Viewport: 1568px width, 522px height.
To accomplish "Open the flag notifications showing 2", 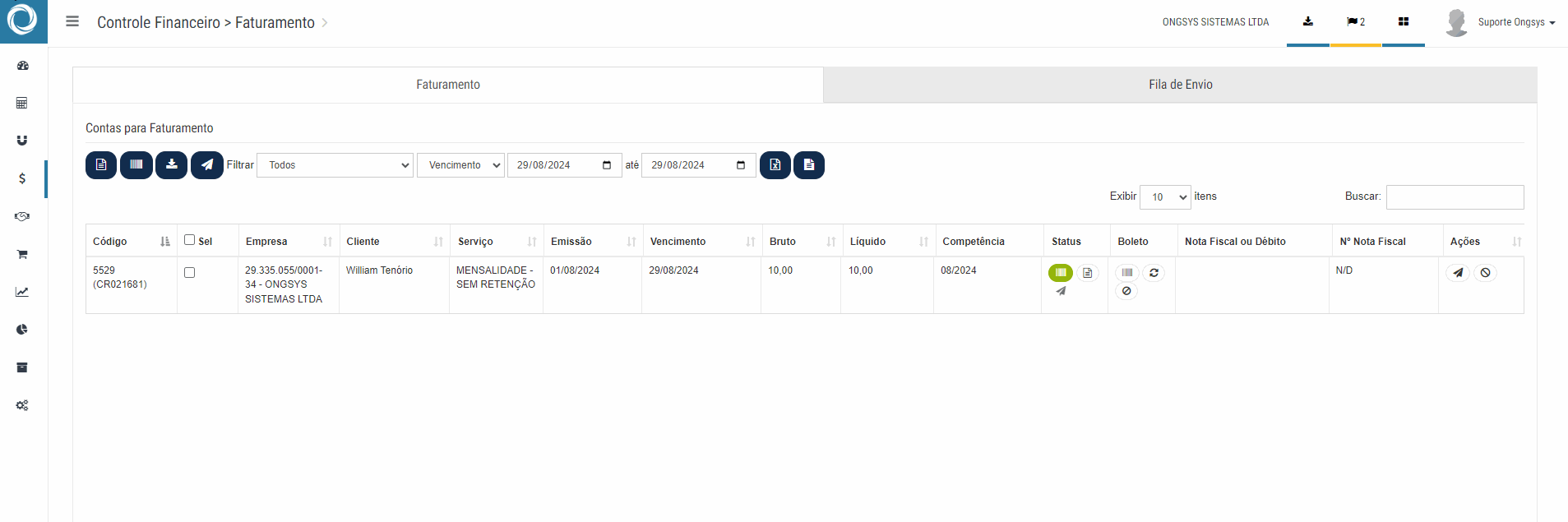I will (x=1356, y=22).
